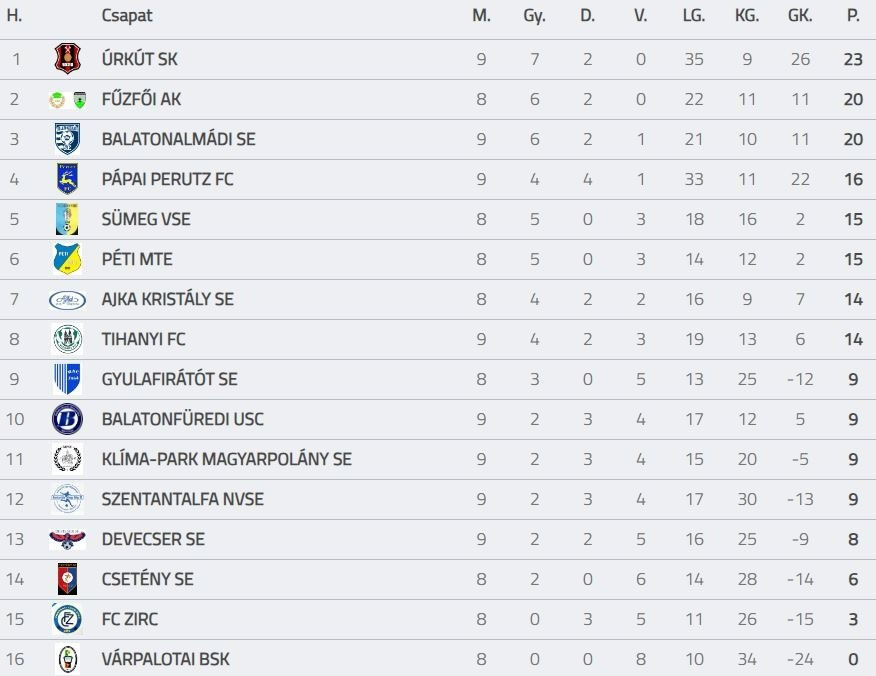The image size is (876, 676).
Task: Click the Pápai Perutz FC crest
Action: coord(67,179)
